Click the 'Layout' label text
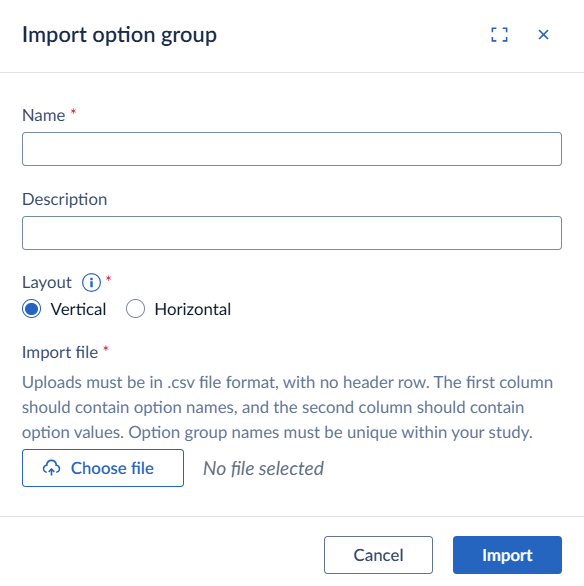This screenshot has height=586, width=584. (x=47, y=283)
